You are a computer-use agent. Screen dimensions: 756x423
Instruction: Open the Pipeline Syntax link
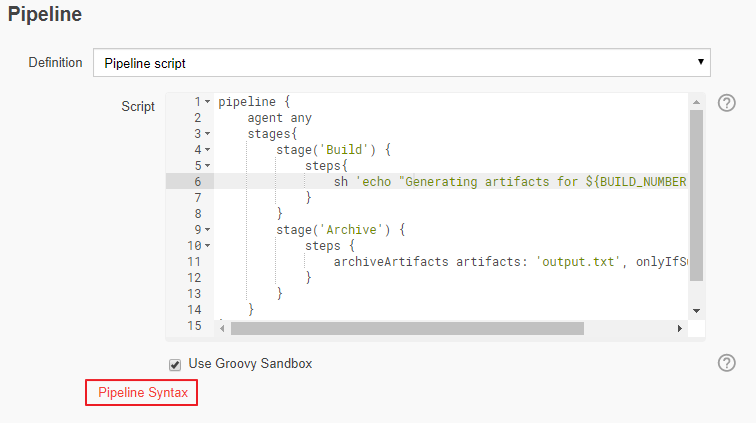point(142,393)
